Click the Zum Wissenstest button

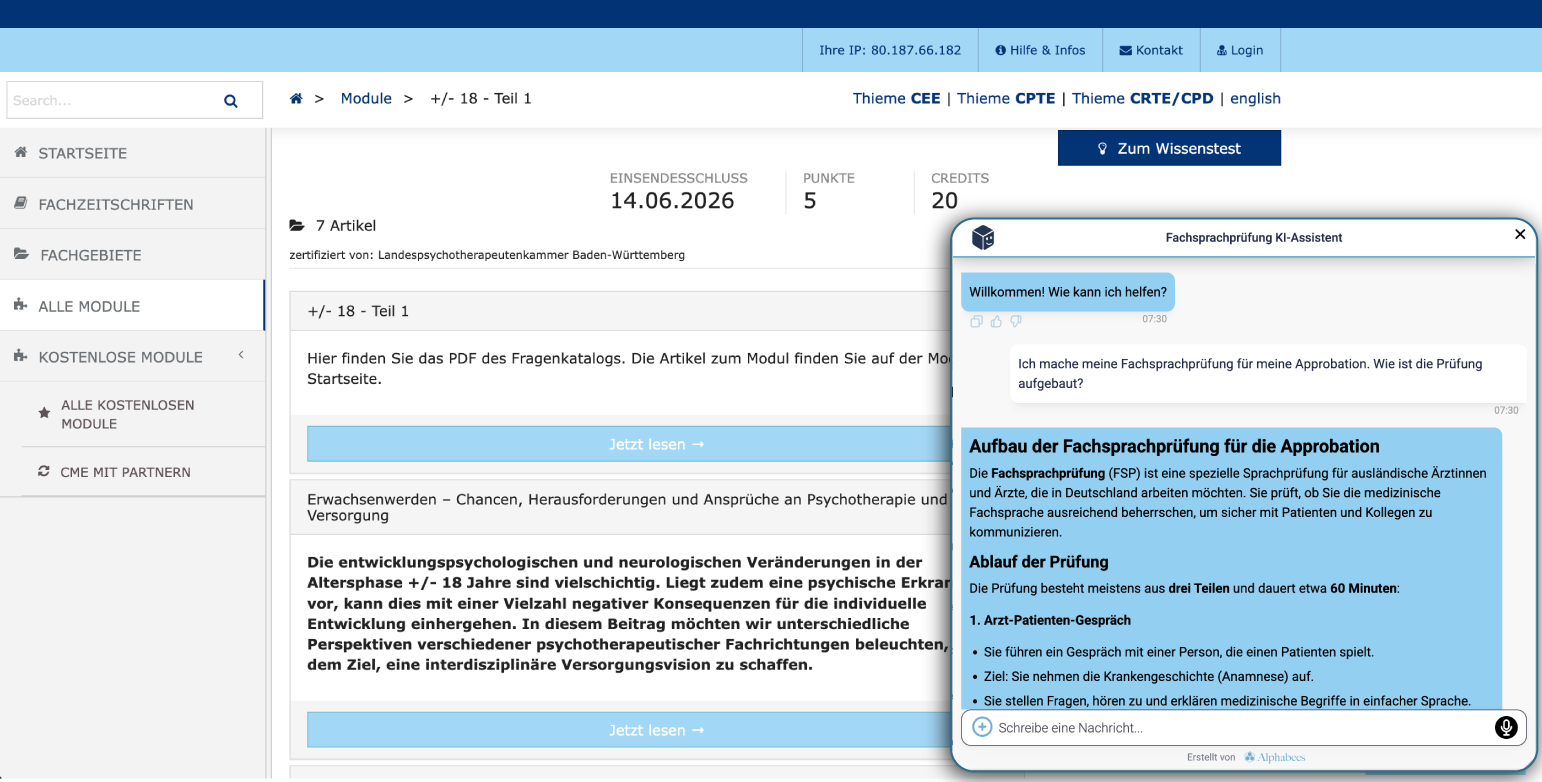[1169, 148]
